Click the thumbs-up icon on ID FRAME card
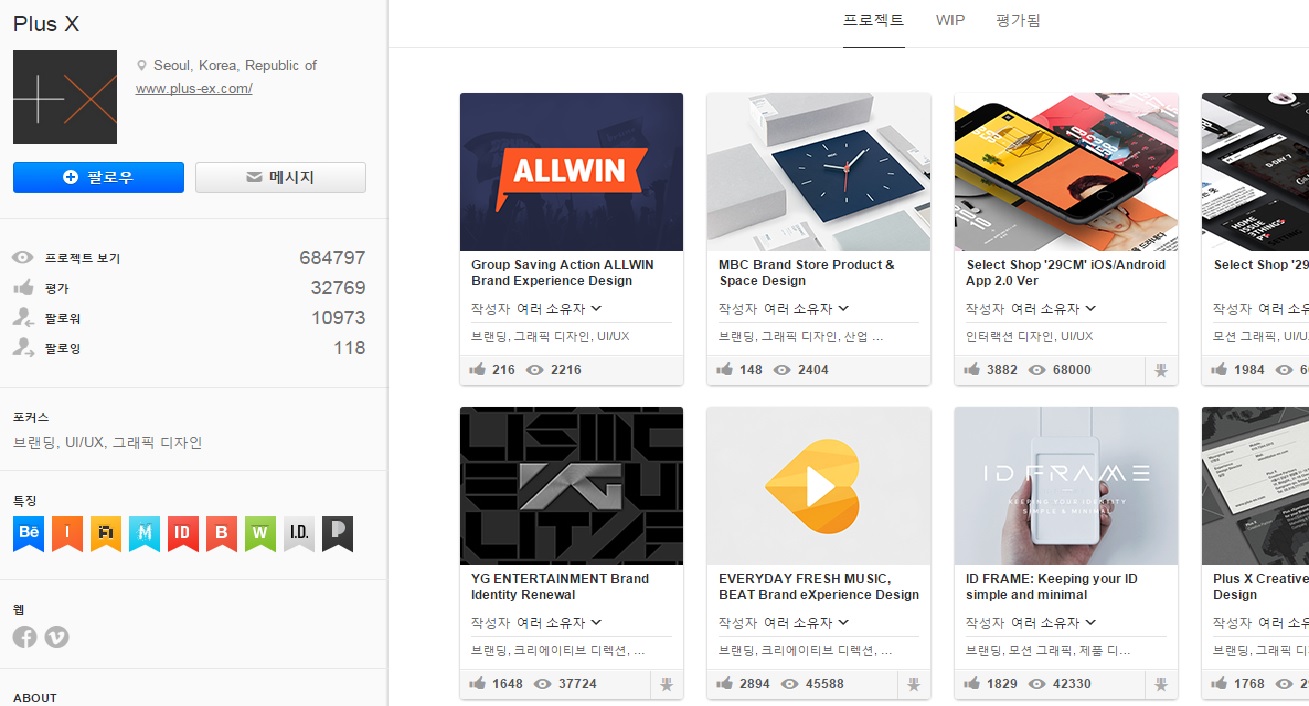Viewport: 1309px width, 706px height. (971, 683)
